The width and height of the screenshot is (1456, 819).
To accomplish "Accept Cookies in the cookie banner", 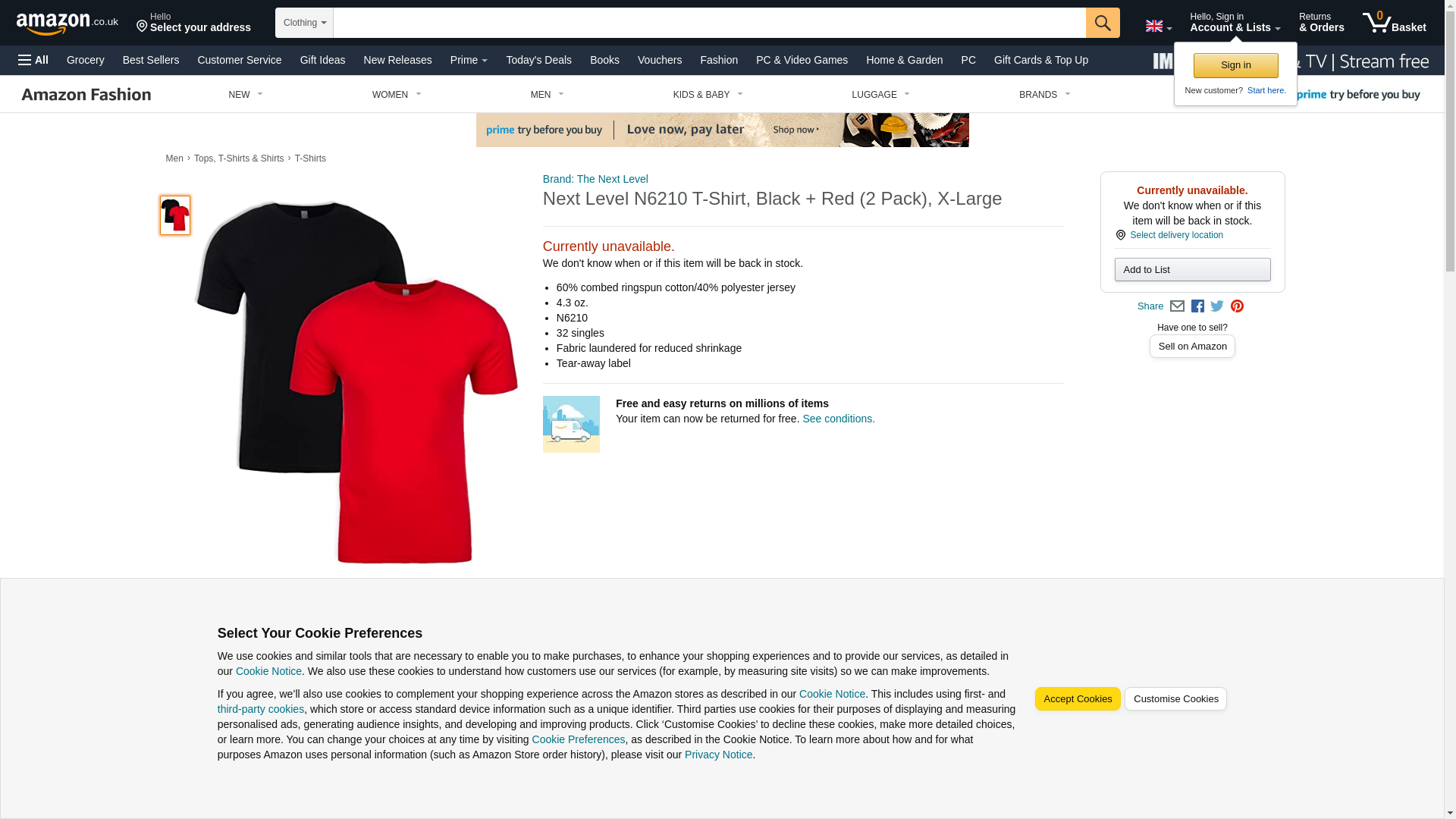I will coord(1077,699).
